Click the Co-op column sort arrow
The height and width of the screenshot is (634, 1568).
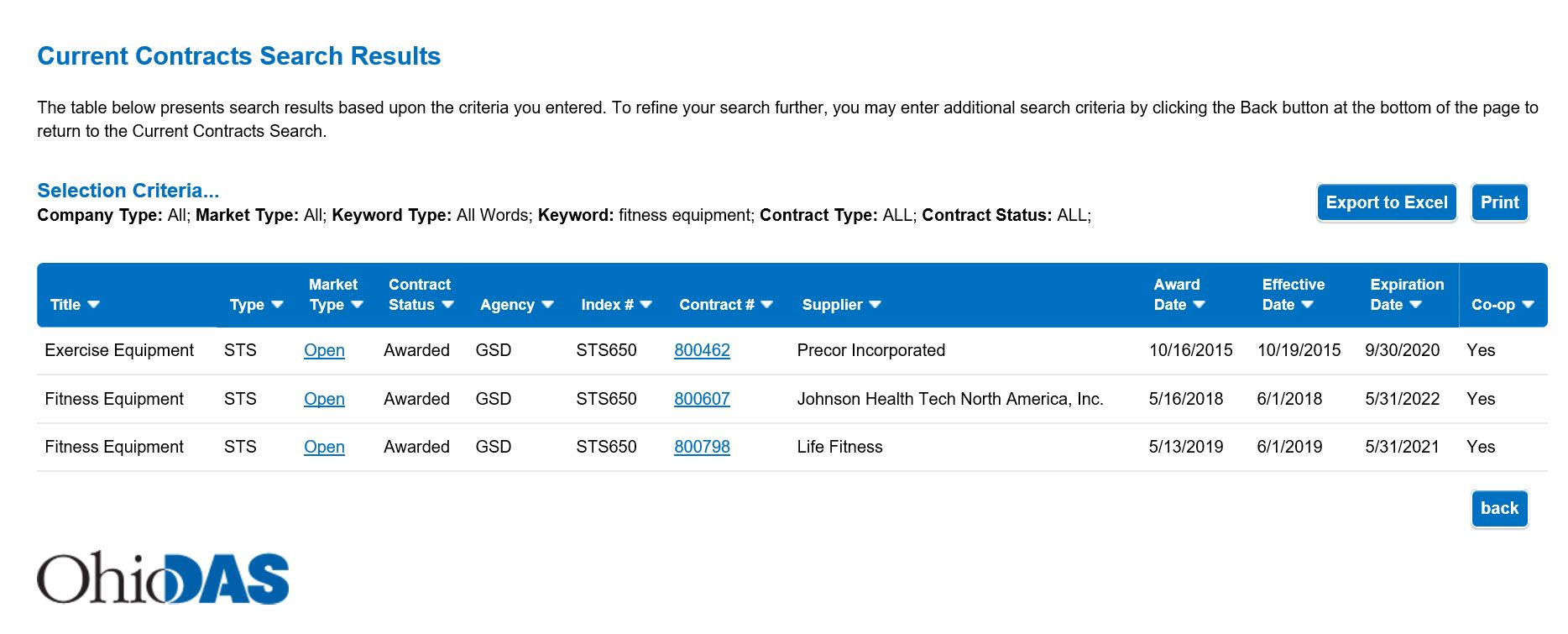(x=1527, y=305)
